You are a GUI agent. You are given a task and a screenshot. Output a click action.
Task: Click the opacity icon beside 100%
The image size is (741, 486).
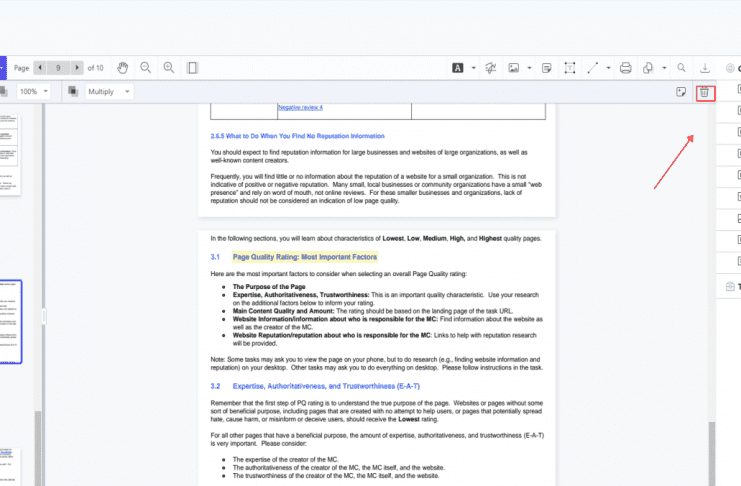(x=4, y=91)
